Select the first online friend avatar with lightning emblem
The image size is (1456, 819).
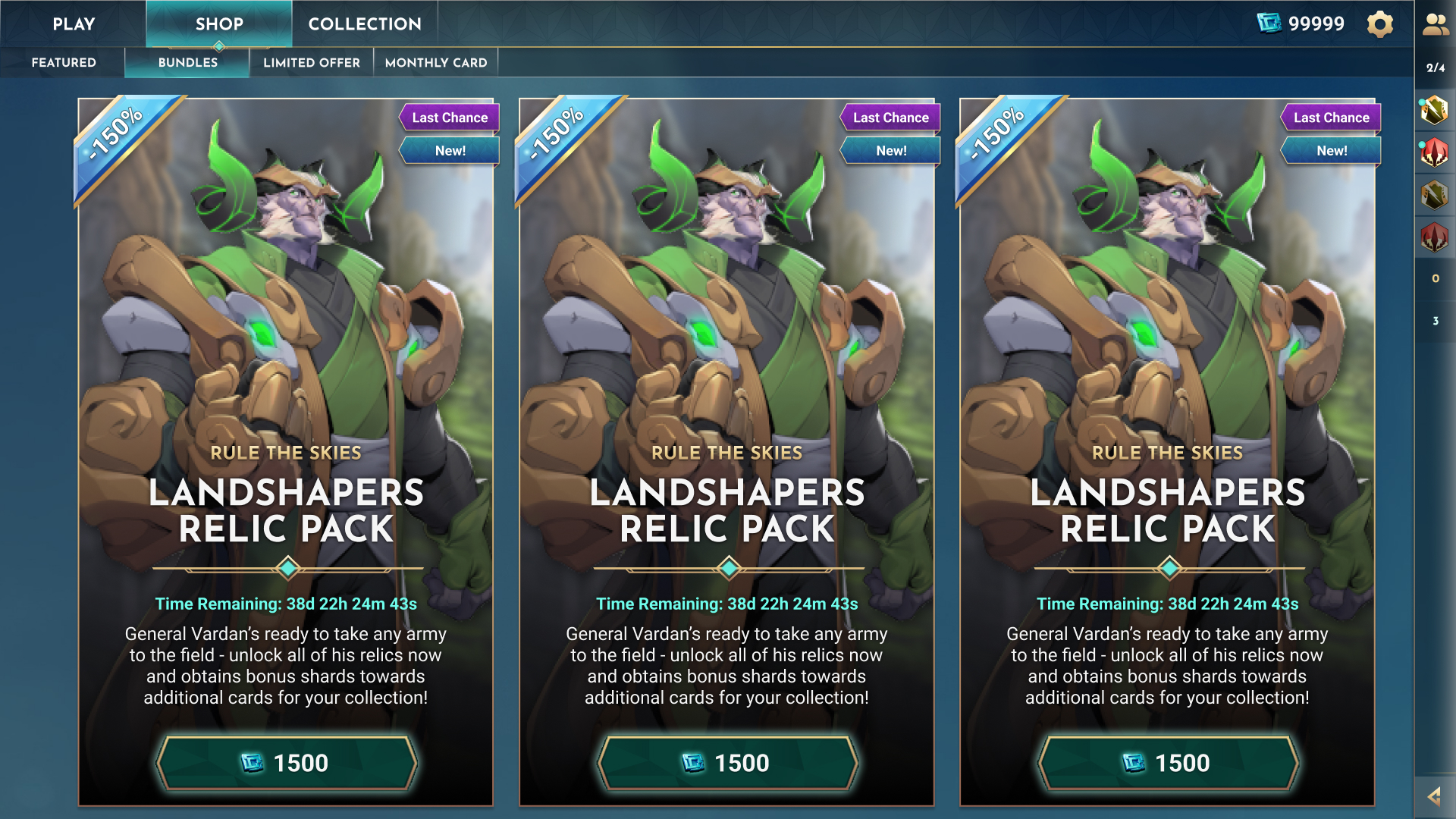[1435, 110]
